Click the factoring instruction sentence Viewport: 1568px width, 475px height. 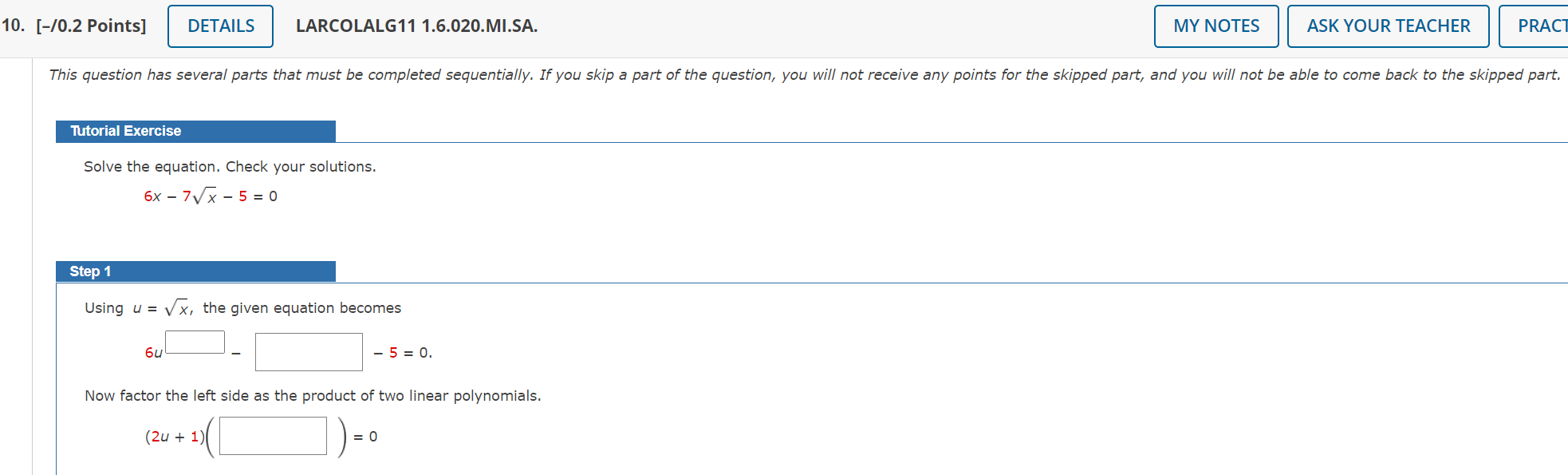[x=312, y=395]
